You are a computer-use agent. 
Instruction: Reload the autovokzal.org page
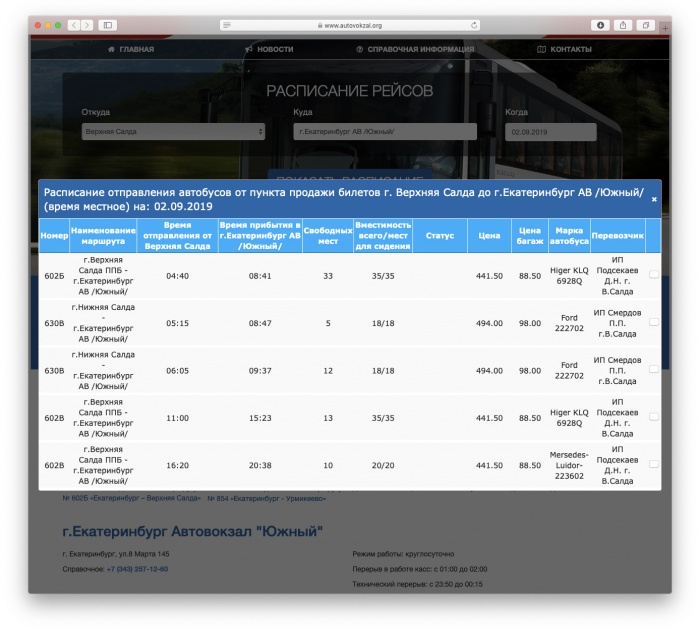(x=474, y=25)
